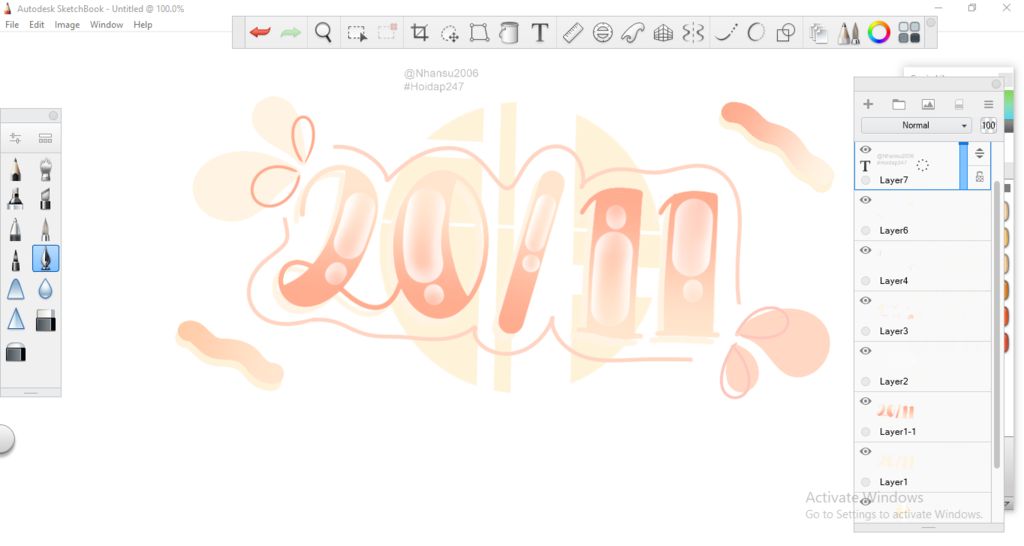Screen dimensions: 1024x546
Task: Open the Window menu
Action: point(106,25)
